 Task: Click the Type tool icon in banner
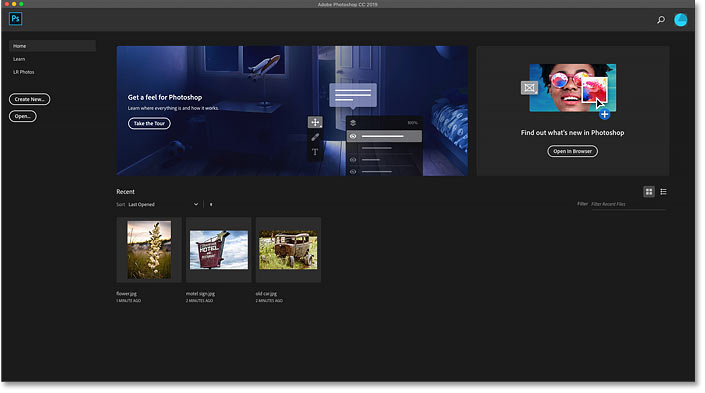(315, 152)
